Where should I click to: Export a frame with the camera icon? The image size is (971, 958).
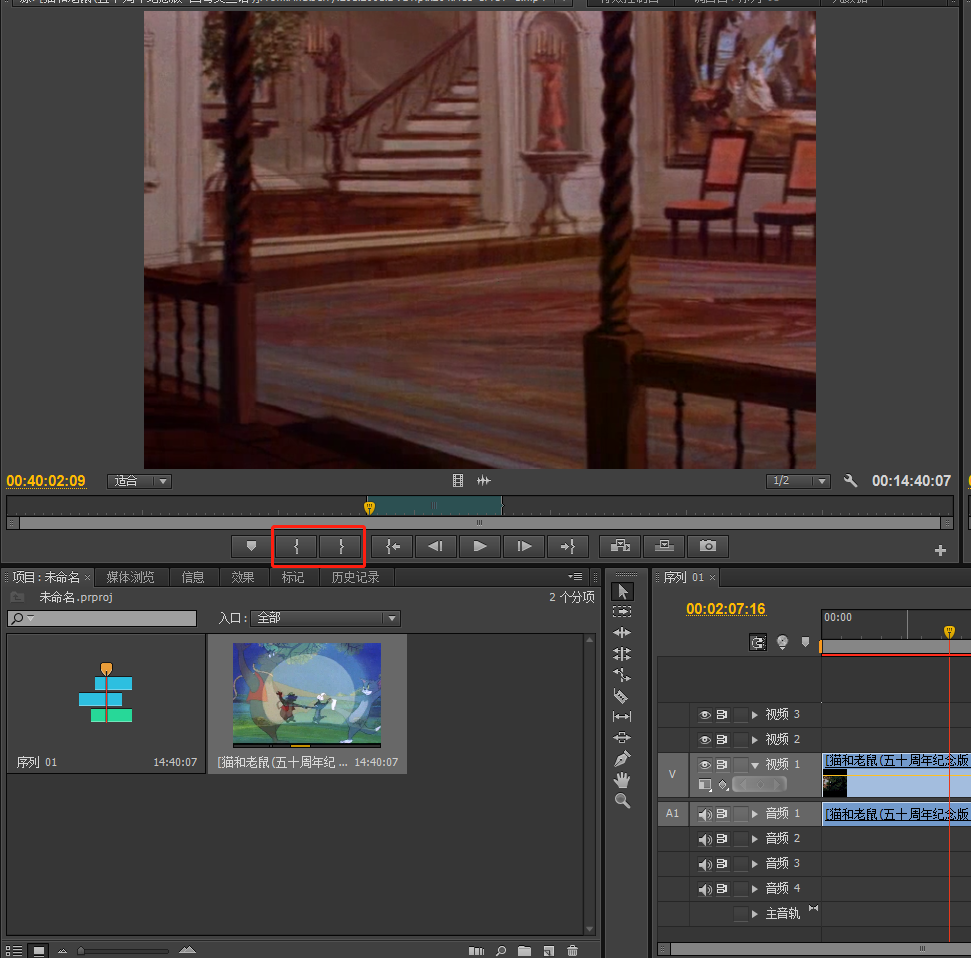tap(708, 546)
